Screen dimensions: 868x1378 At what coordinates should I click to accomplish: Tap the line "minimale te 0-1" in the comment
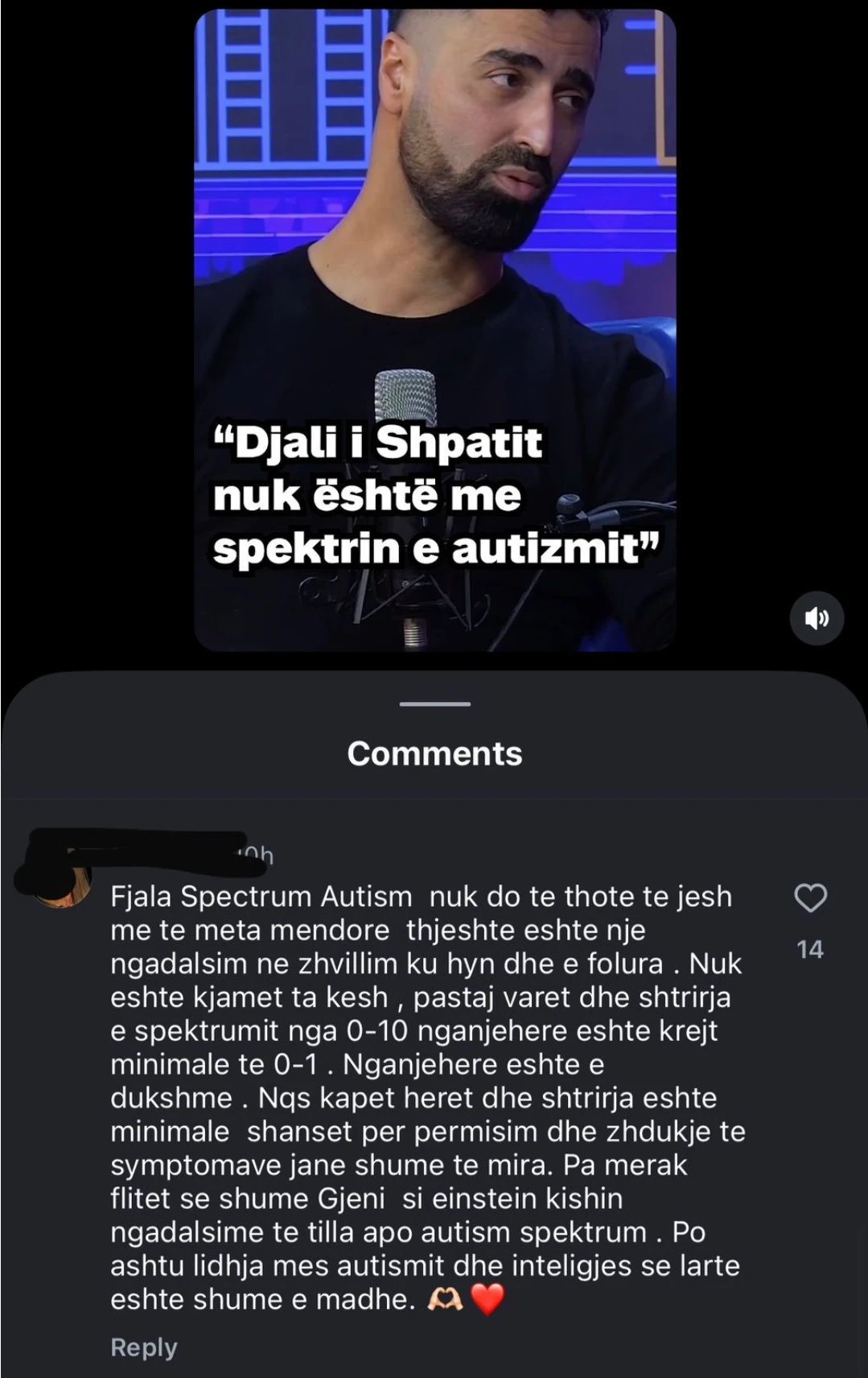pyautogui.click(x=215, y=1064)
